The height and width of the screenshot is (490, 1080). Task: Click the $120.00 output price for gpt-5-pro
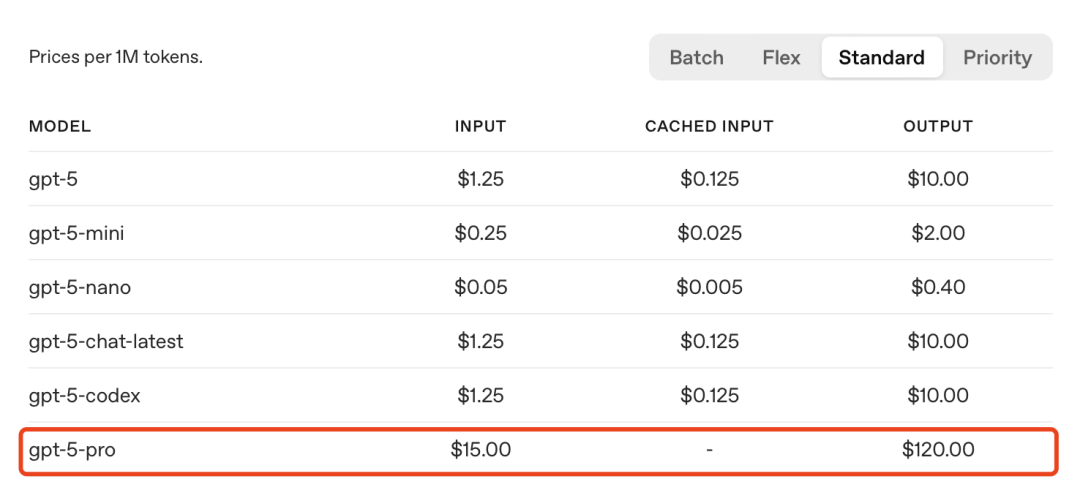tap(937, 450)
